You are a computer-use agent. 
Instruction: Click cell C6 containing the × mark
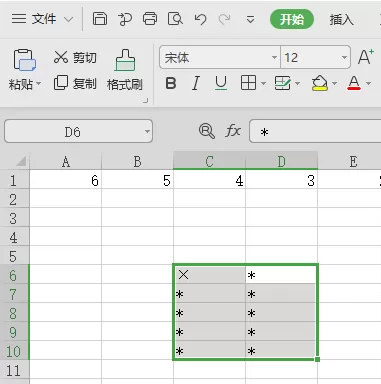(209, 275)
